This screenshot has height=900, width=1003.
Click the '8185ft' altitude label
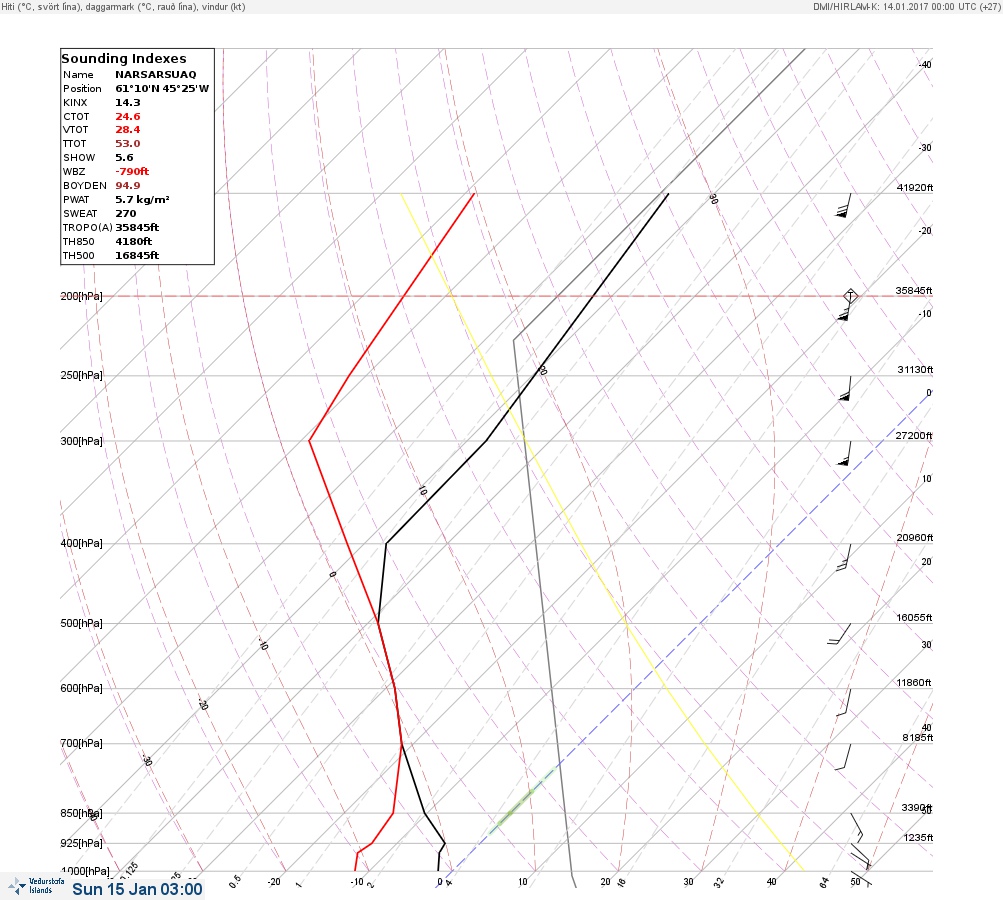point(917,738)
